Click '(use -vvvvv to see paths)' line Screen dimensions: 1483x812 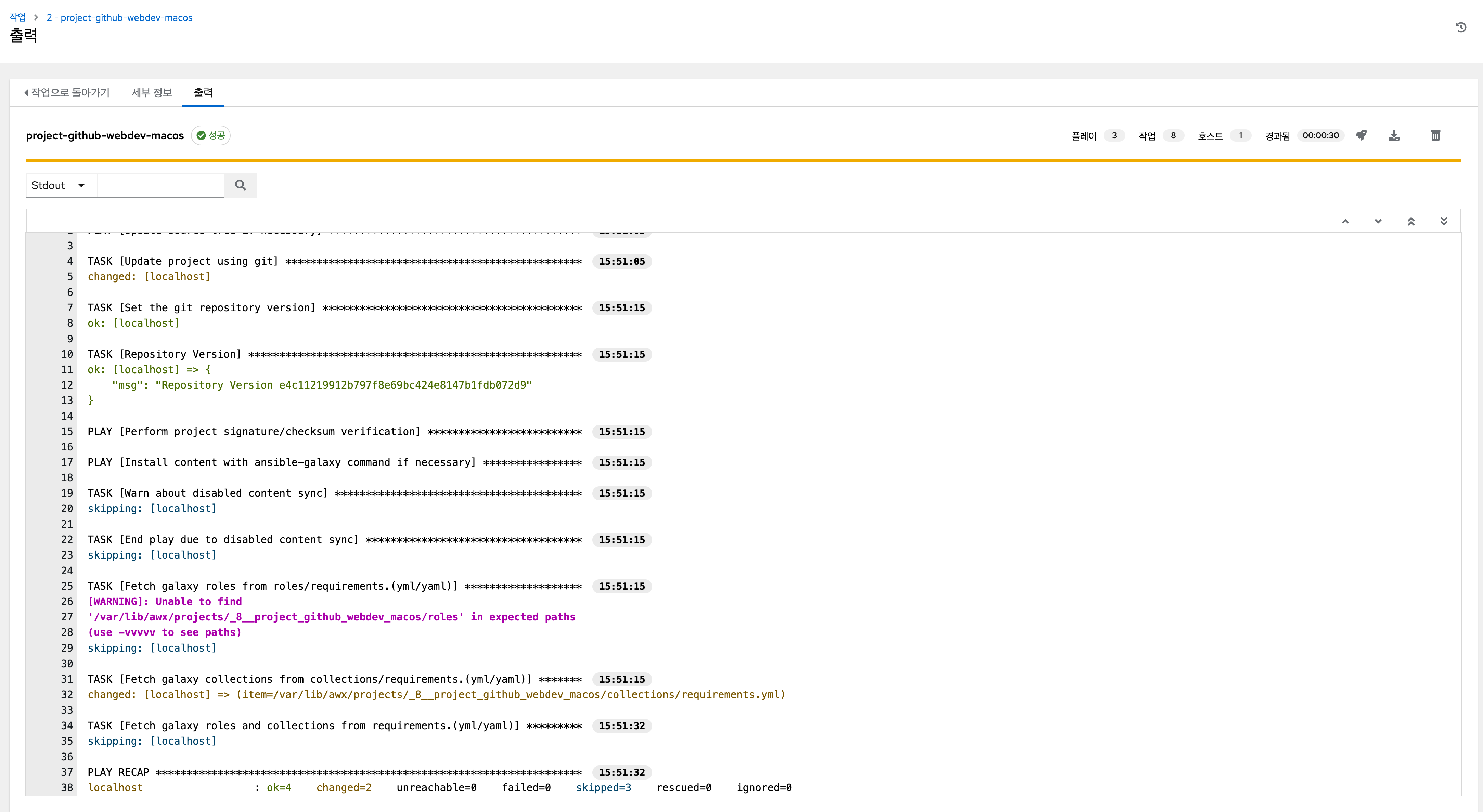click(x=165, y=632)
